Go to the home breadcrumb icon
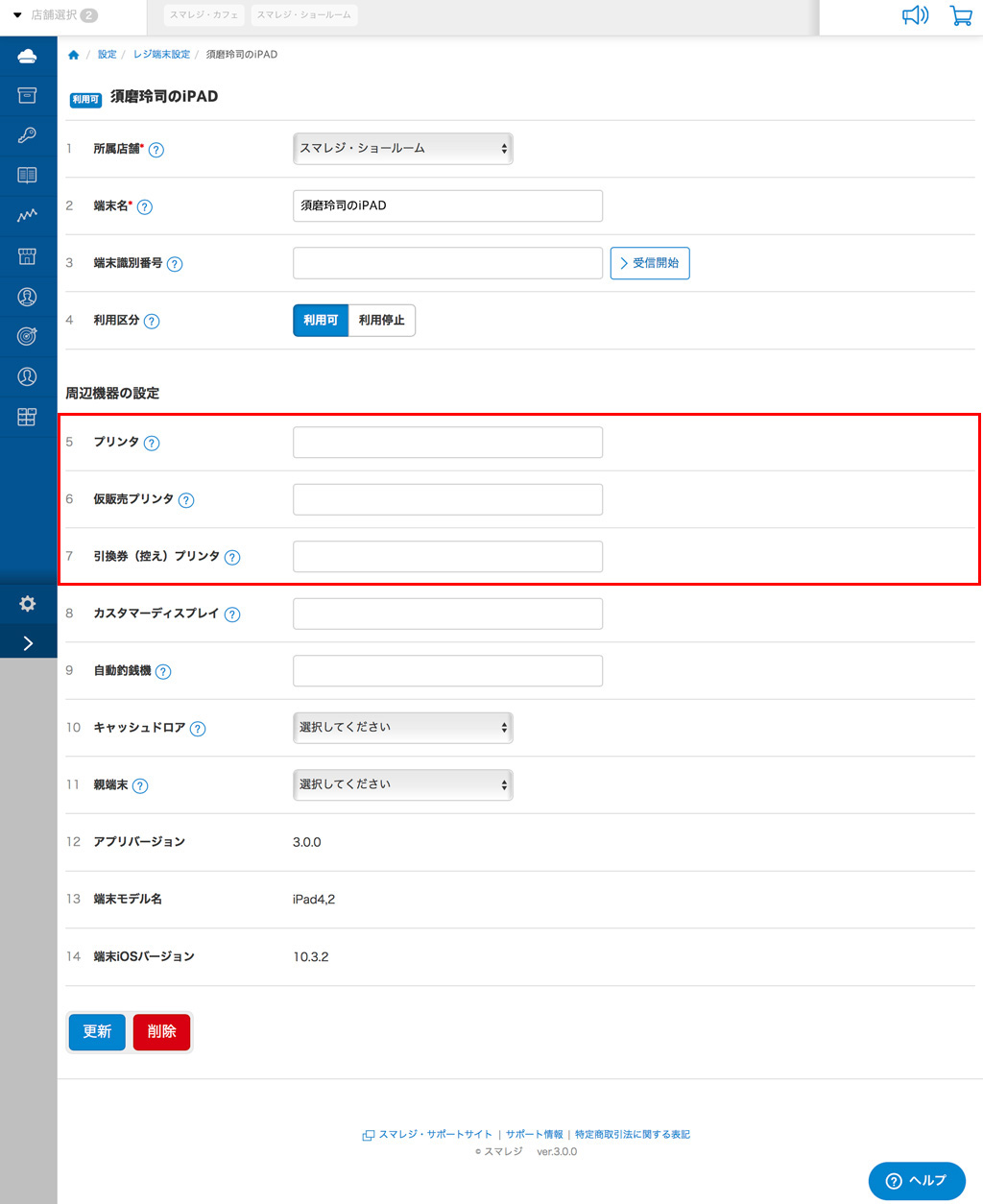This screenshot has width=983, height=1204. pos(73,55)
